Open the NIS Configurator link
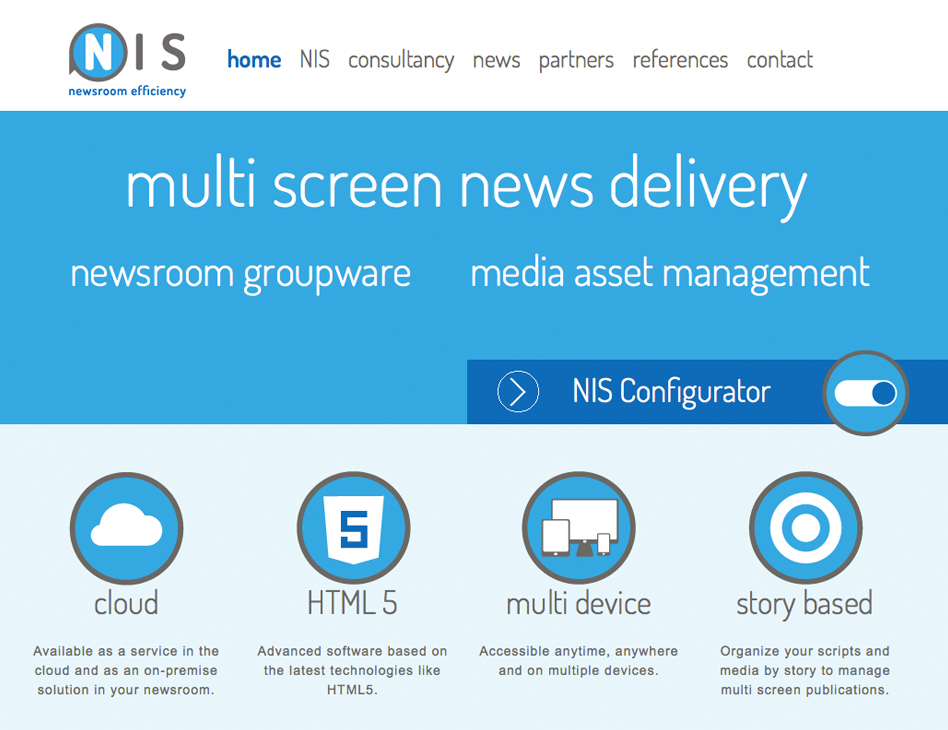This screenshot has height=730, width=948. coord(671,392)
